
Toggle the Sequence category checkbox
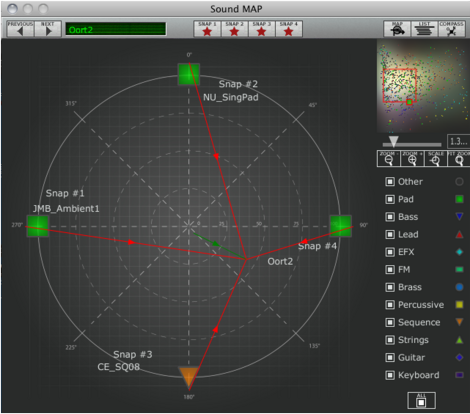point(390,322)
